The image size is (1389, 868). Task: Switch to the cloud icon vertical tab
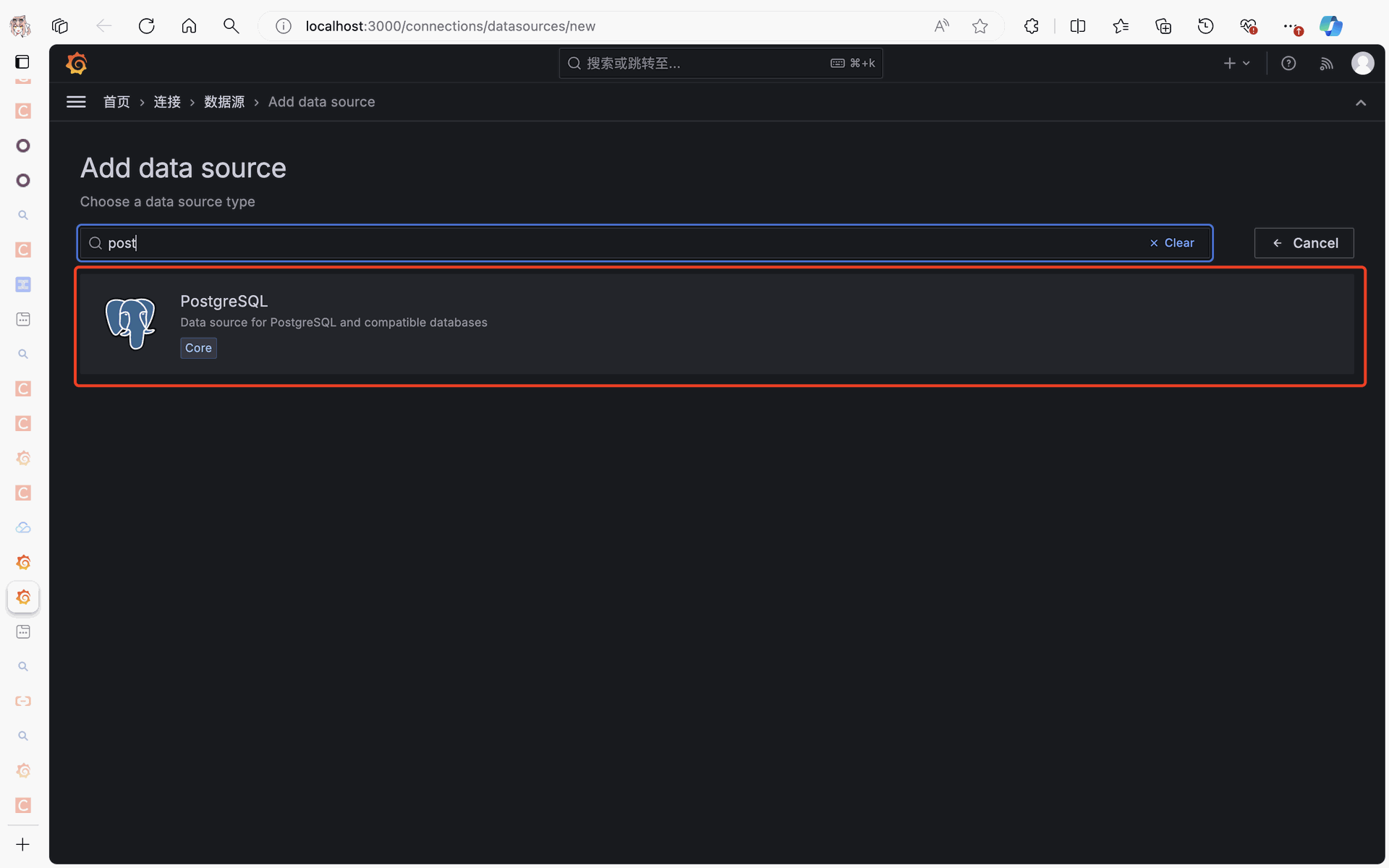pos(23,528)
